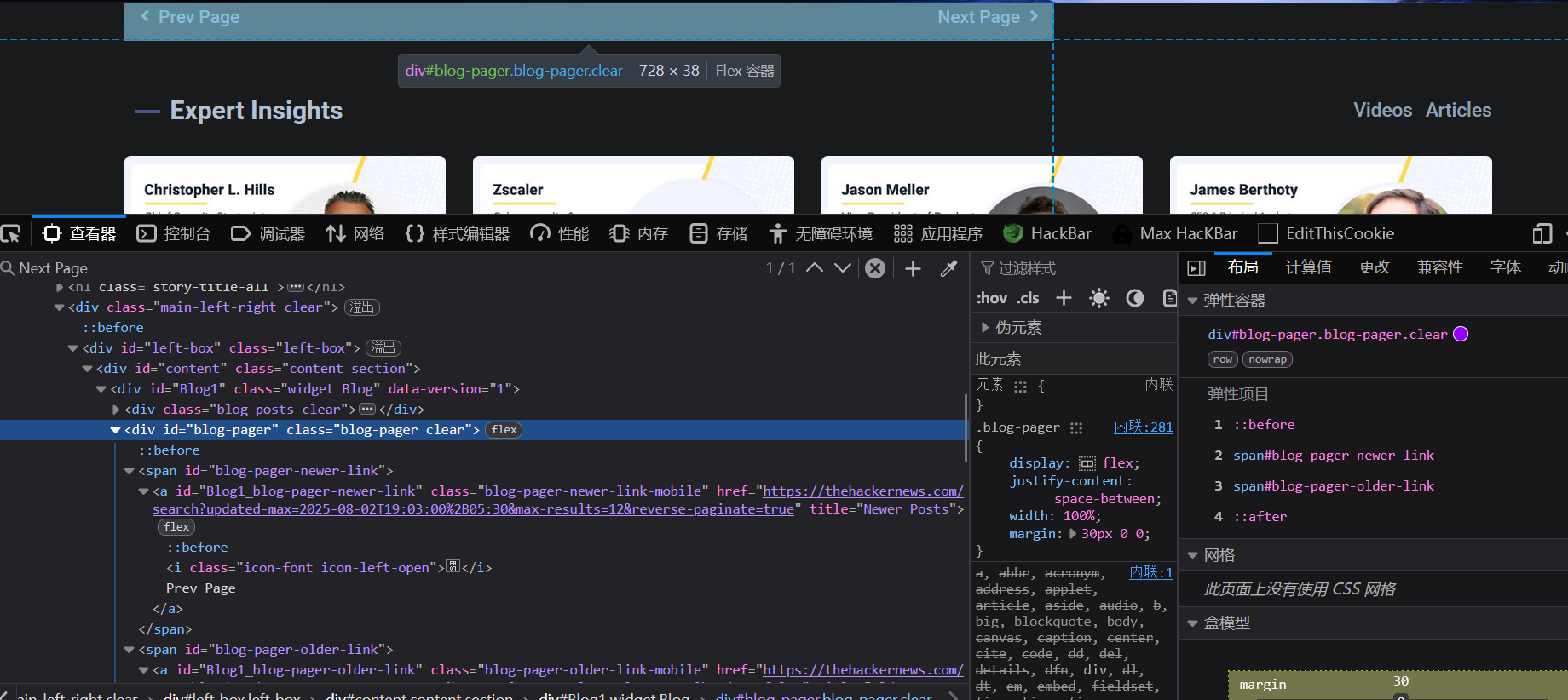Viewport: 1568px width, 700px height.
Task: Clear the HTML search box
Action: click(875, 268)
